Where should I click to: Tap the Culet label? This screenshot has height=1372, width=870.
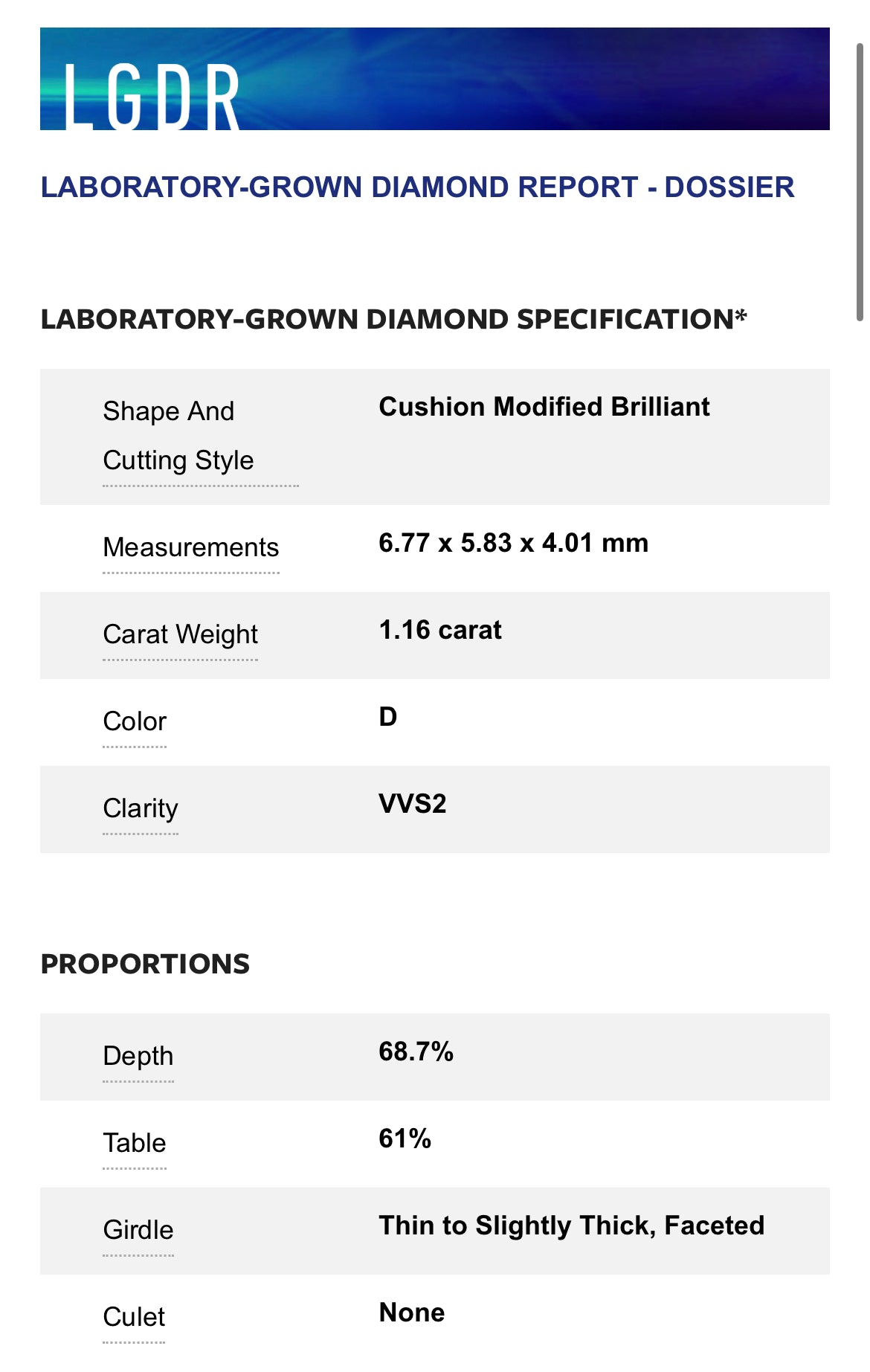(134, 1318)
